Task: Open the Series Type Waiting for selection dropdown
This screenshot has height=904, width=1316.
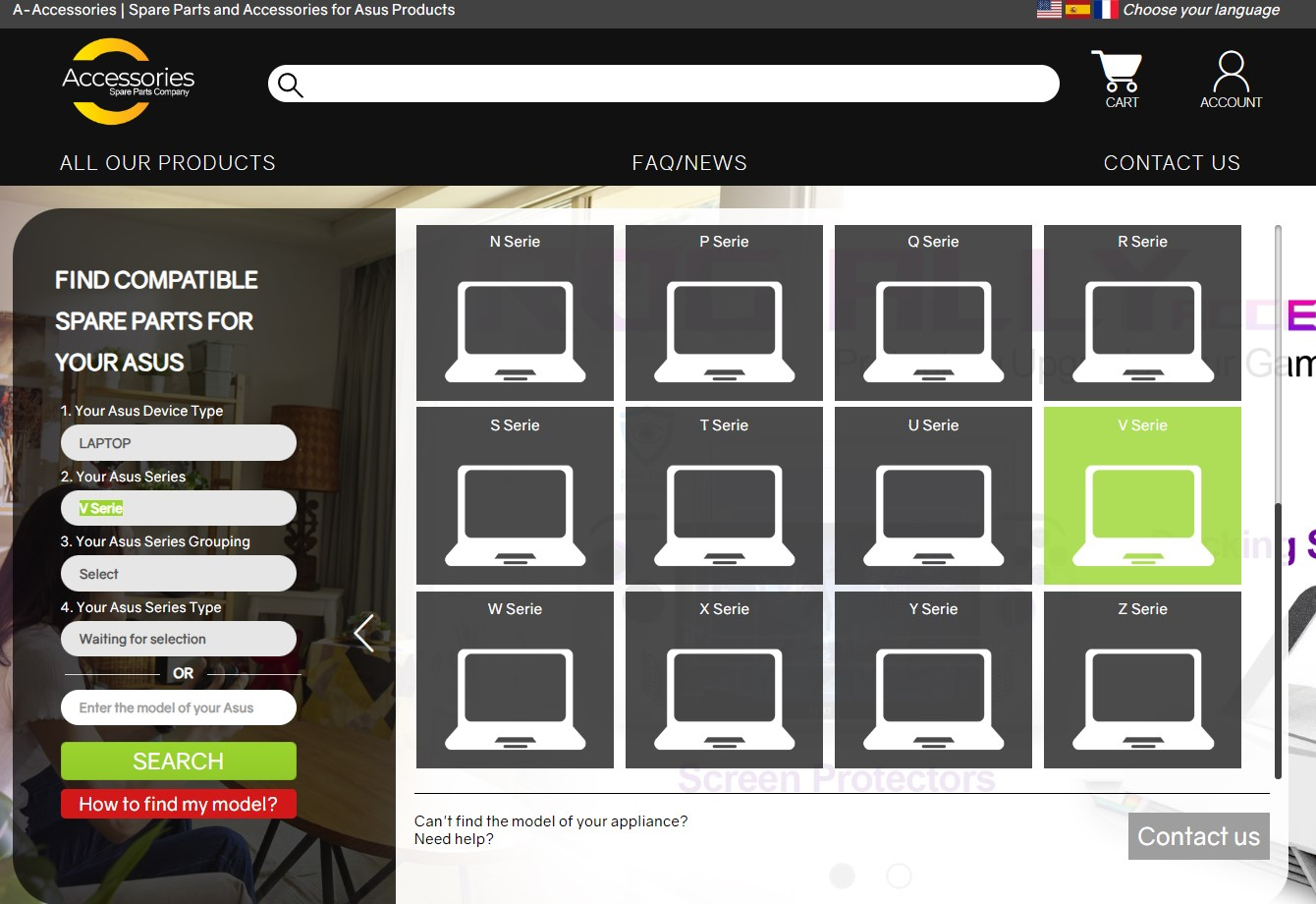Action: pos(179,639)
